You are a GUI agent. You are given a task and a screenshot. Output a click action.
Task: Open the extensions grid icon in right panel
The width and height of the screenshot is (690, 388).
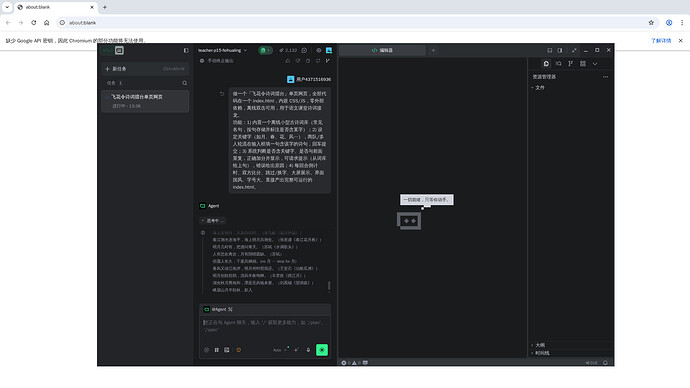point(583,64)
